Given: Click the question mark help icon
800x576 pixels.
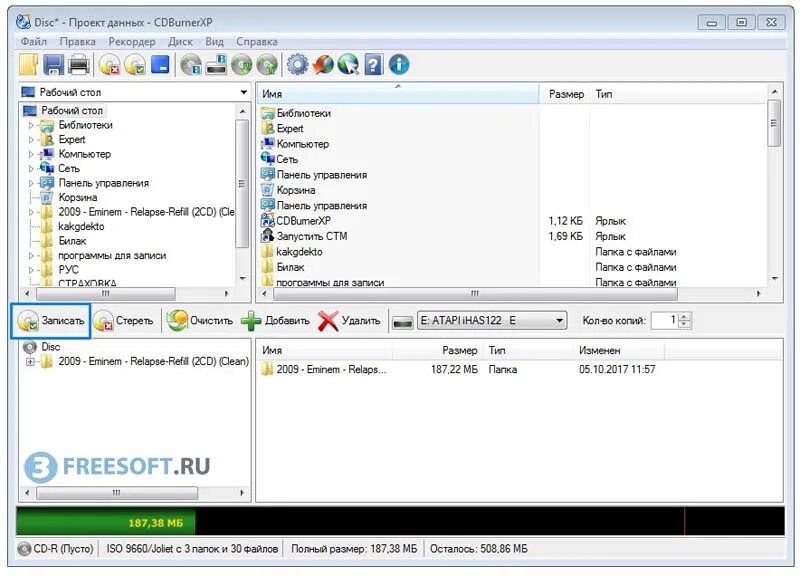Looking at the screenshot, I should [373, 65].
